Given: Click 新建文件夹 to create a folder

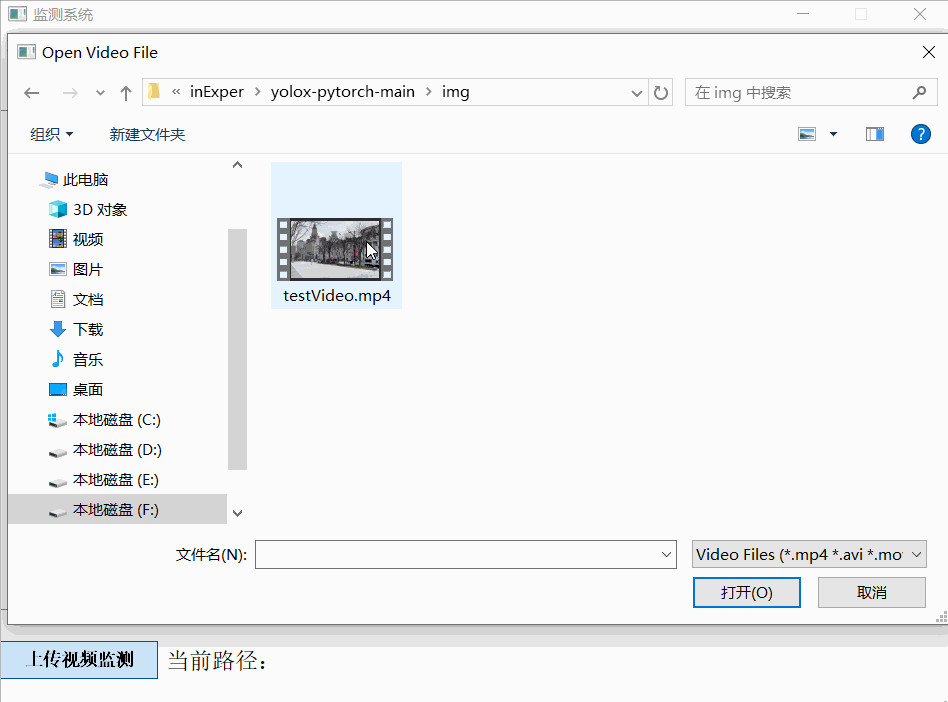Looking at the screenshot, I should coord(146,133).
